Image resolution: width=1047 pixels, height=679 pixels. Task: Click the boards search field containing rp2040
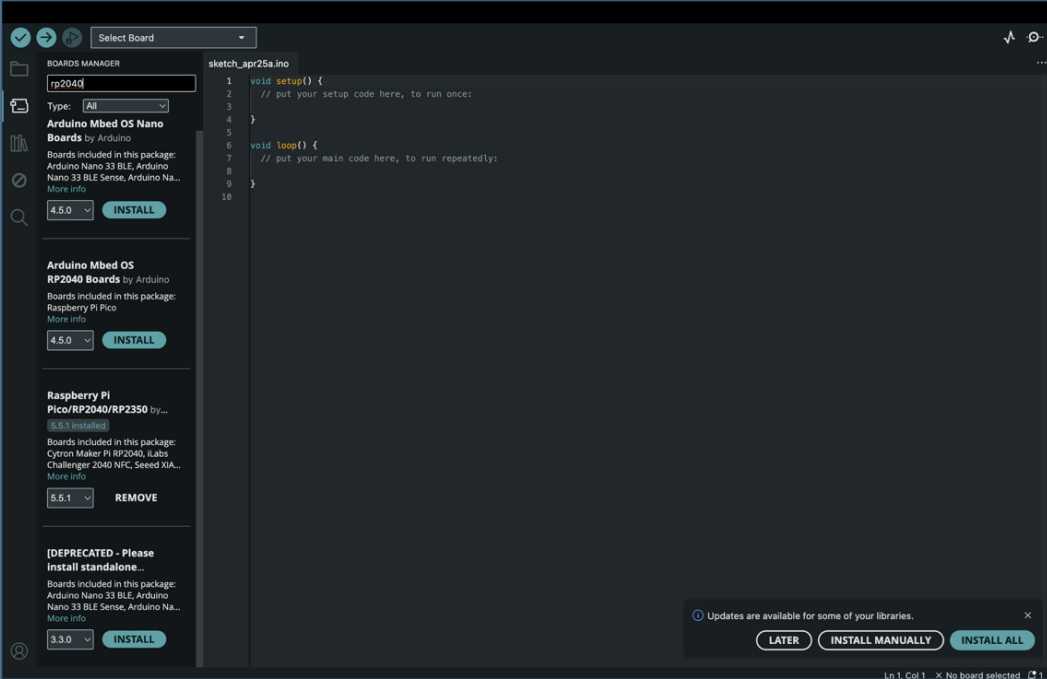point(122,83)
